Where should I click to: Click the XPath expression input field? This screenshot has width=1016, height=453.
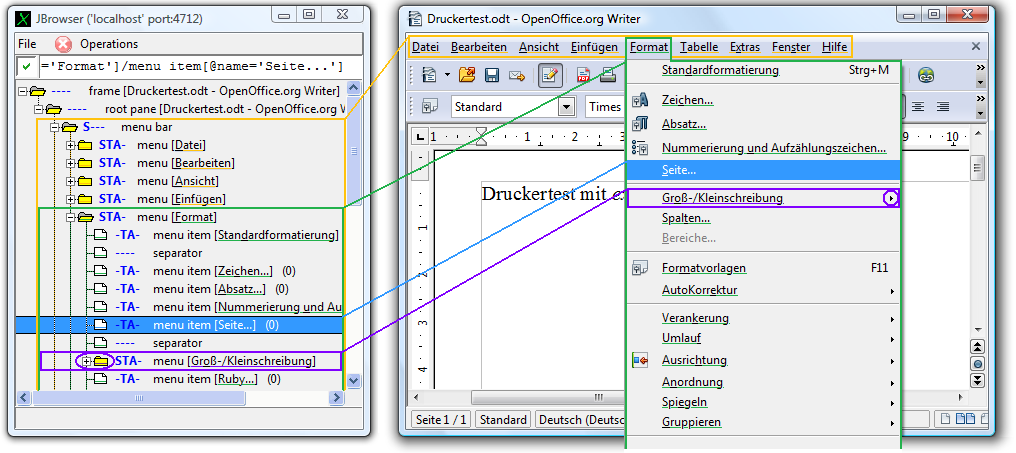pyautogui.click(x=190, y=67)
